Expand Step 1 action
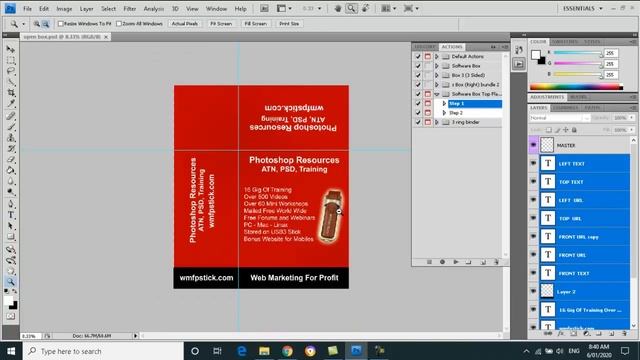640x360 pixels. 444,104
